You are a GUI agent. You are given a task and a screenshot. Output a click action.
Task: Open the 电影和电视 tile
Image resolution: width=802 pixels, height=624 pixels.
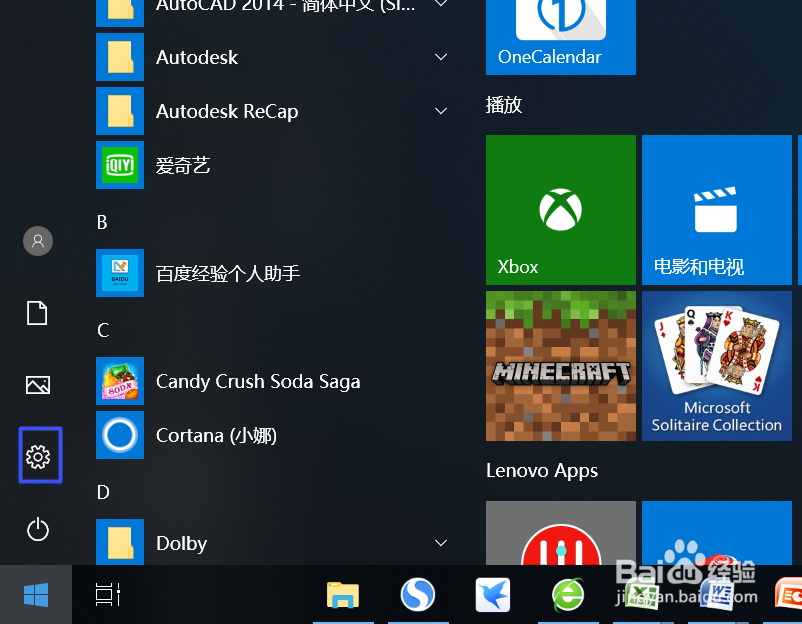(x=717, y=210)
